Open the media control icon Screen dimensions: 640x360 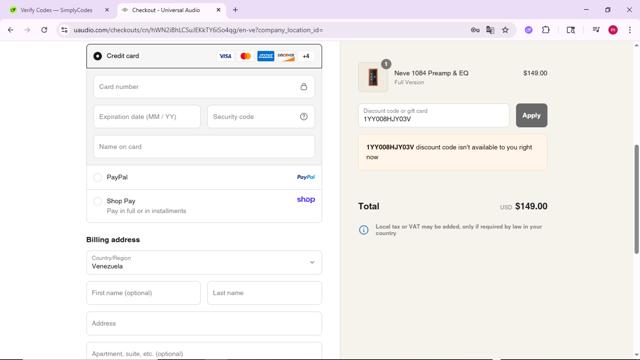pyautogui.click(x=596, y=30)
